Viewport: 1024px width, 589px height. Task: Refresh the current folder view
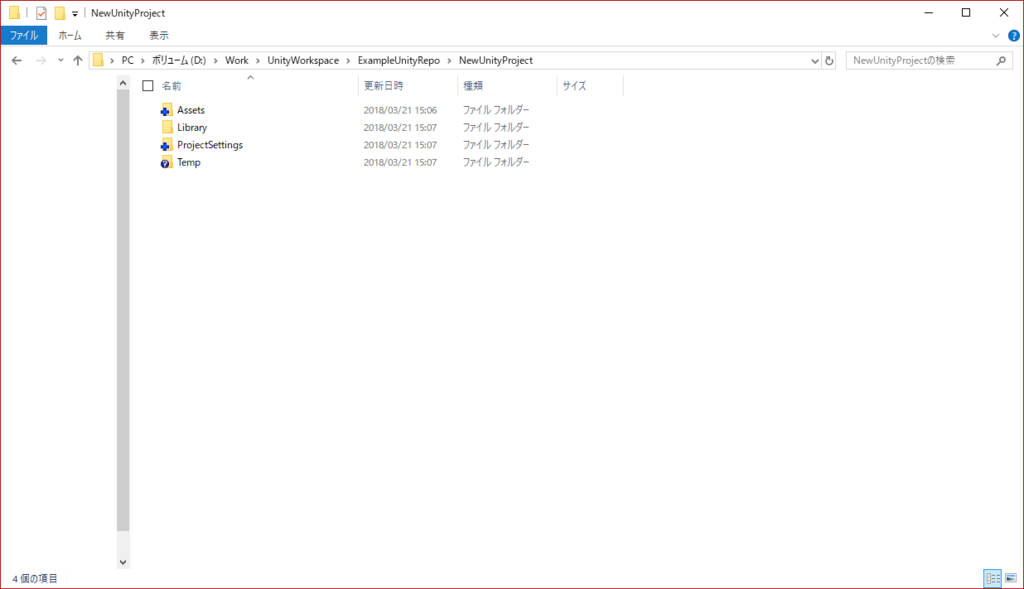tap(829, 61)
